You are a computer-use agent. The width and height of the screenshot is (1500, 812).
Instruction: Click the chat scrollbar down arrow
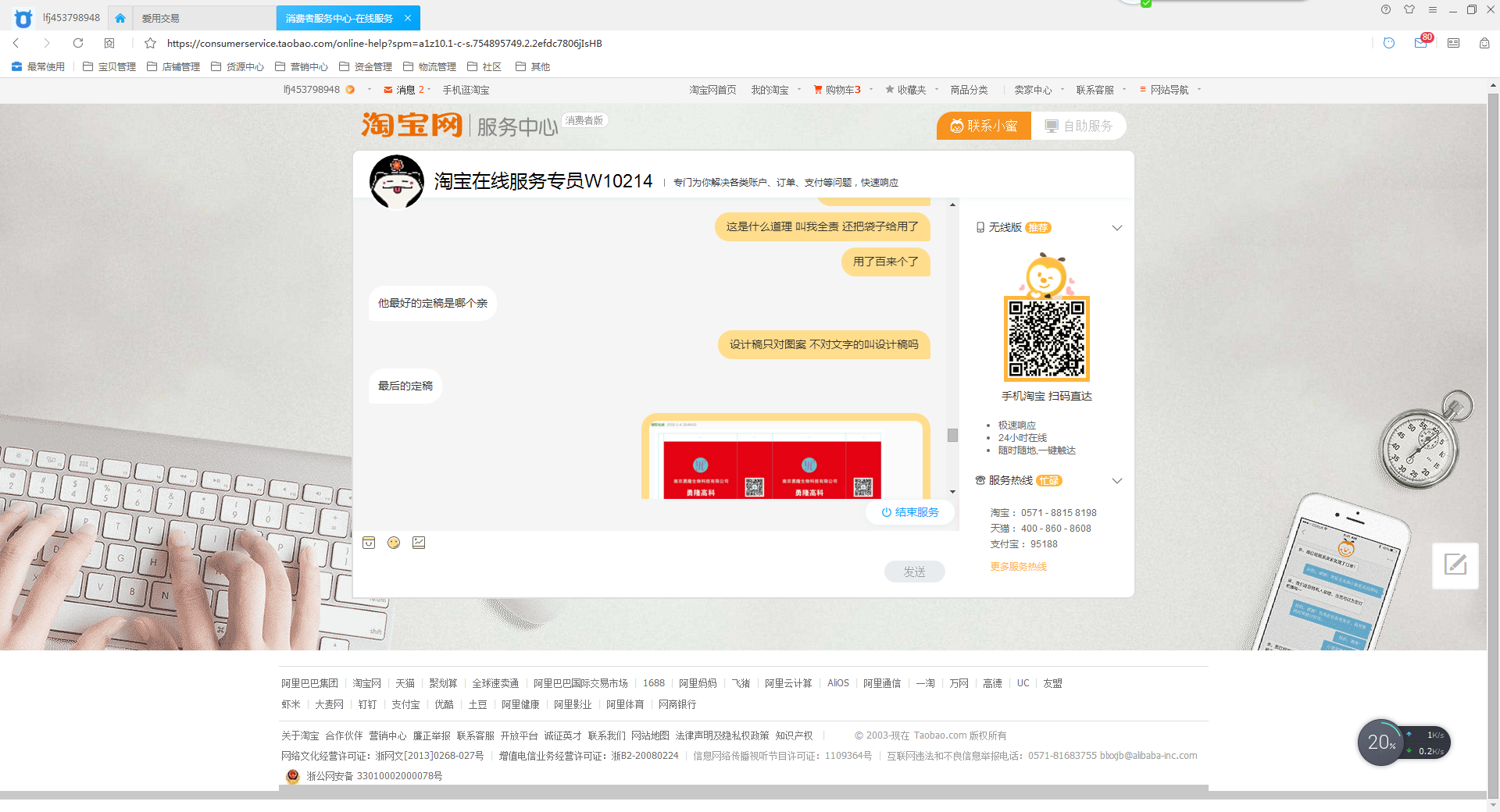click(x=952, y=492)
